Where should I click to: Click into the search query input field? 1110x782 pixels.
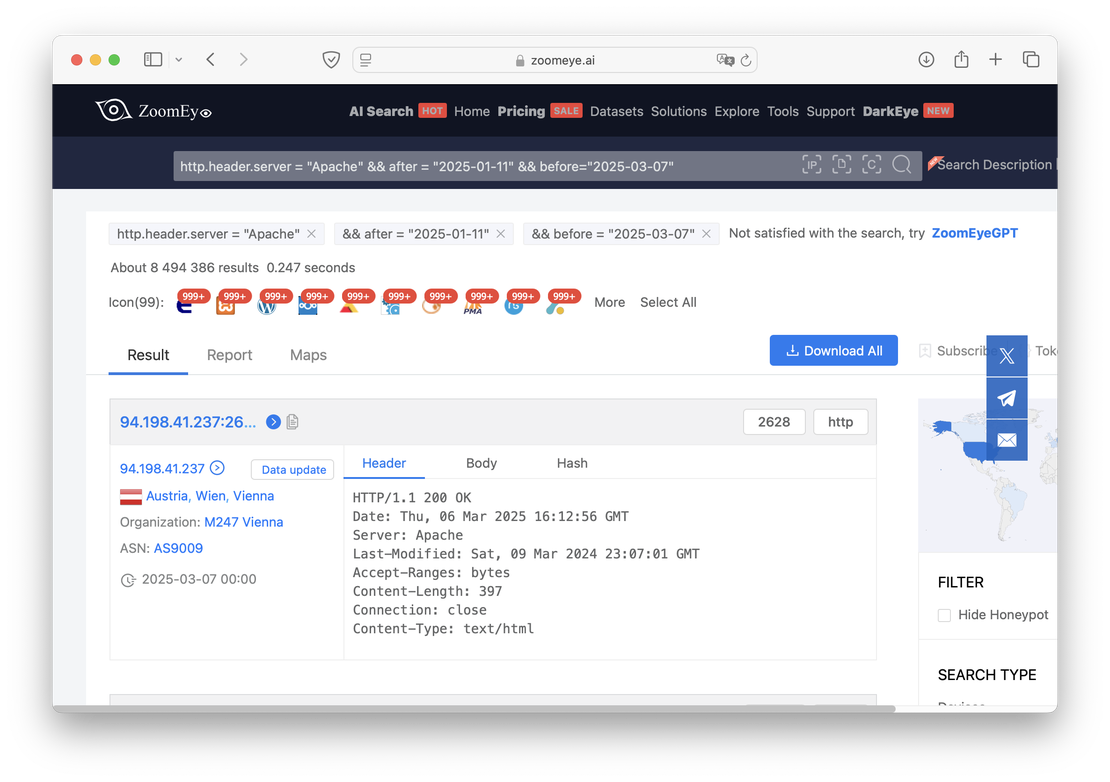click(480, 166)
